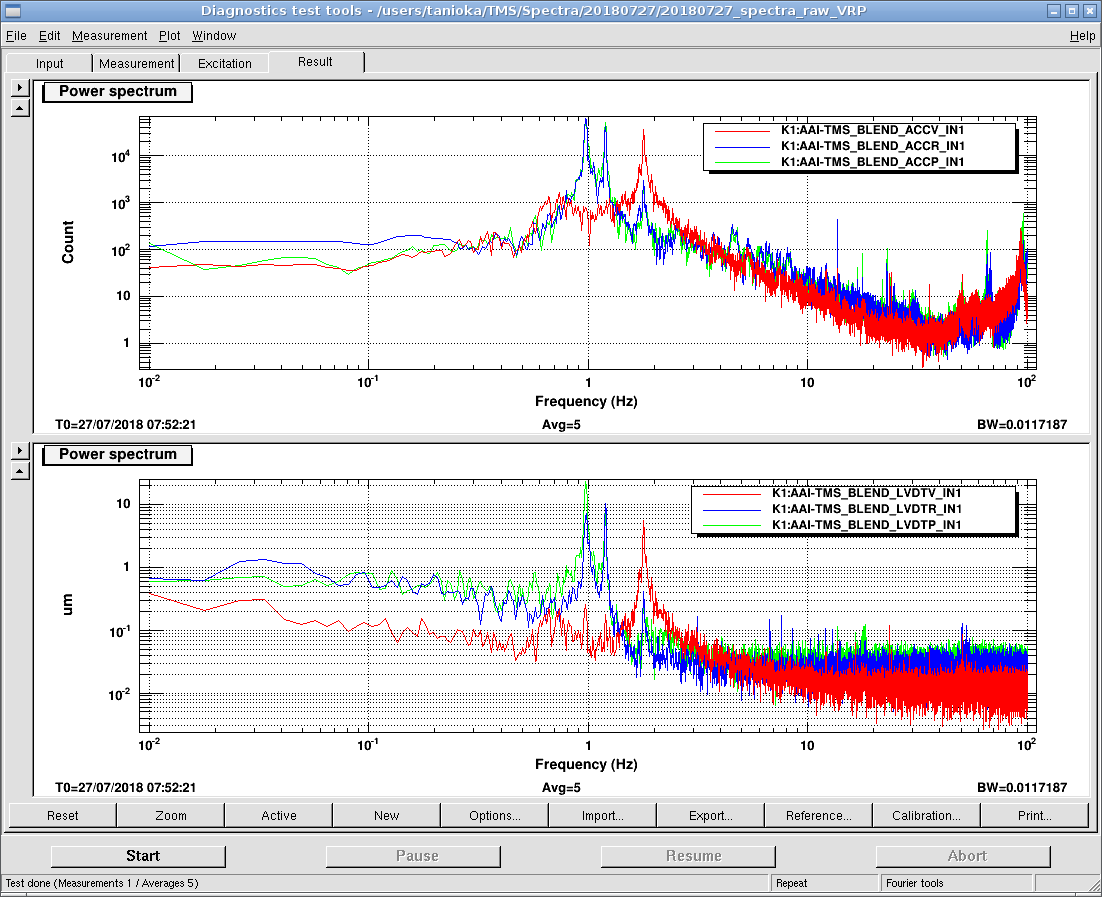This screenshot has height=897, width=1102.
Task: Click up-arrow button beside upper Power spectrum plot
Action: pos(19,108)
